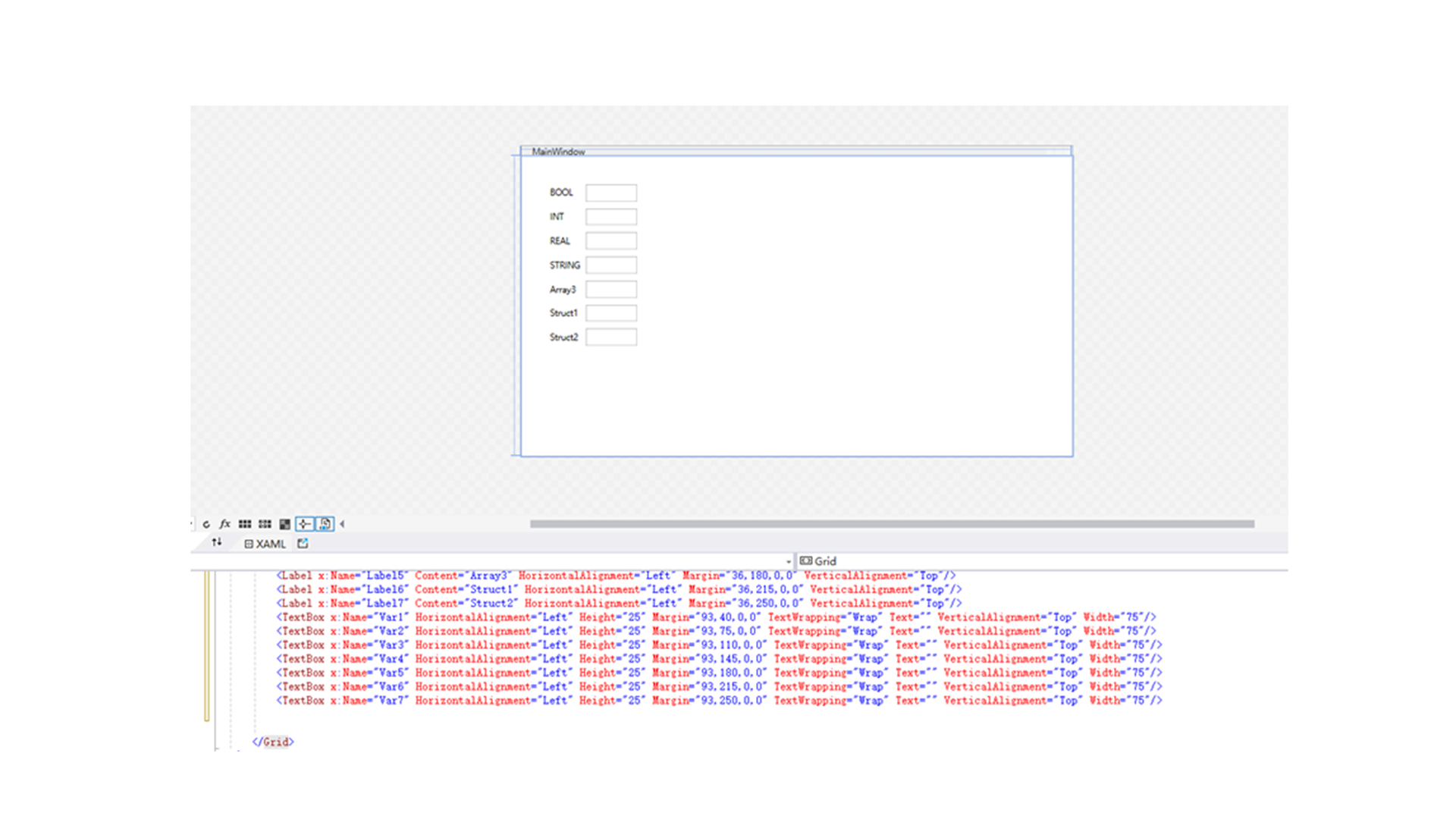1456x819 pixels.
Task: Pop out the XAML editor pane
Action: pyautogui.click(x=303, y=543)
